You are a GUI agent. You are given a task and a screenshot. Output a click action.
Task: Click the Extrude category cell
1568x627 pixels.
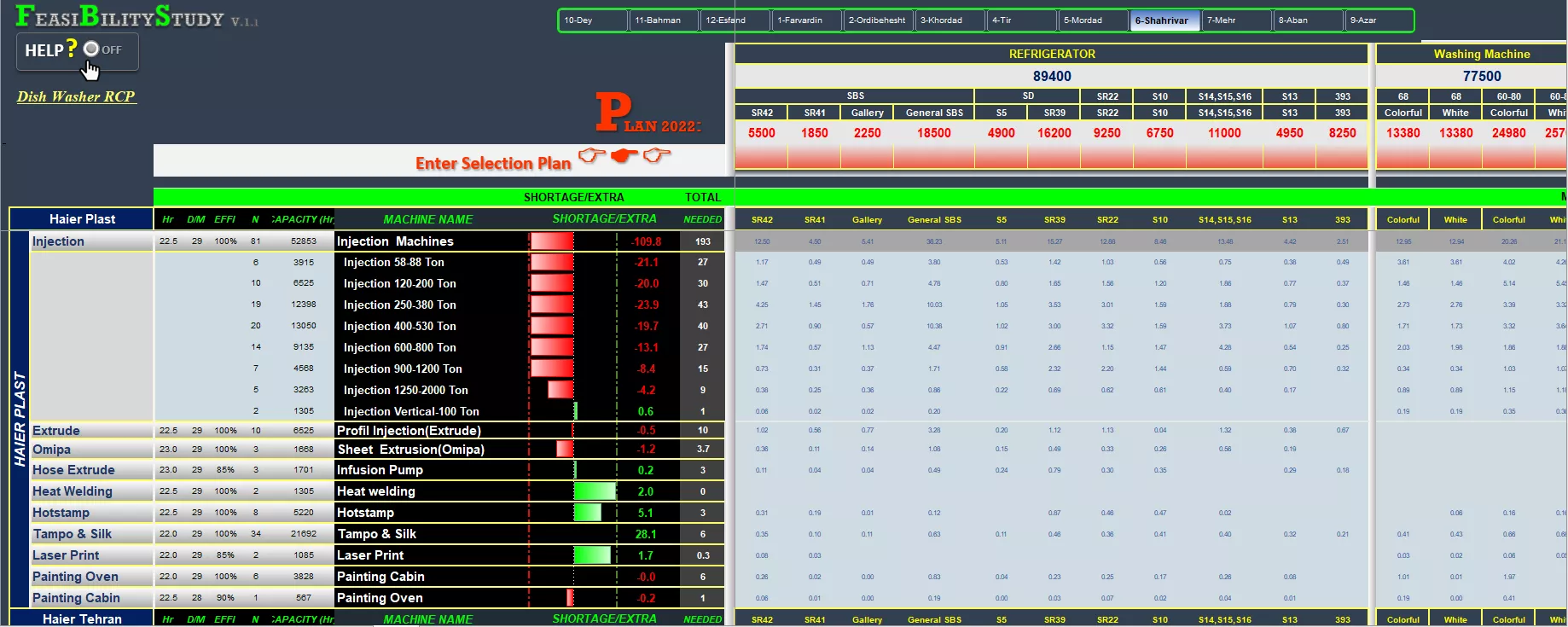pos(91,431)
